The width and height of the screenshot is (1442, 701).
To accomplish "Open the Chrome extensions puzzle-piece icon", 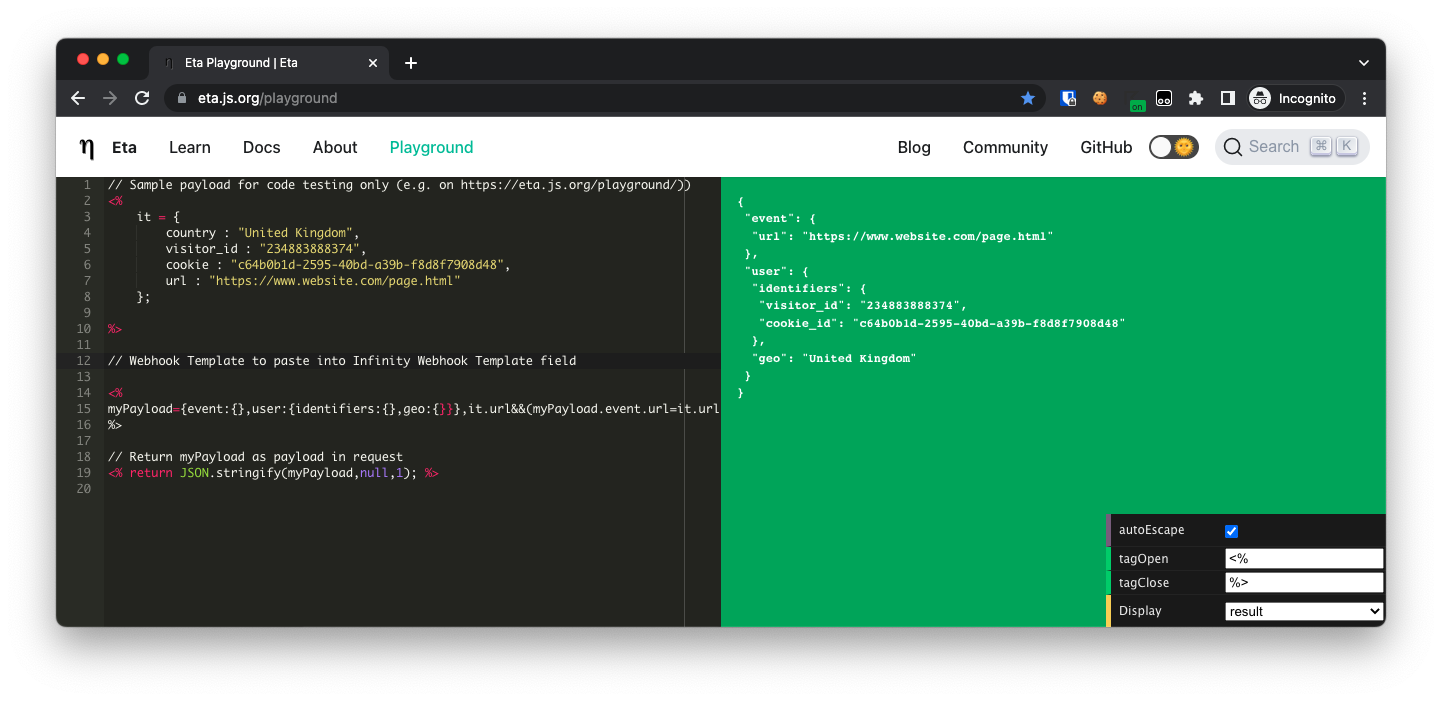I will pos(1196,98).
